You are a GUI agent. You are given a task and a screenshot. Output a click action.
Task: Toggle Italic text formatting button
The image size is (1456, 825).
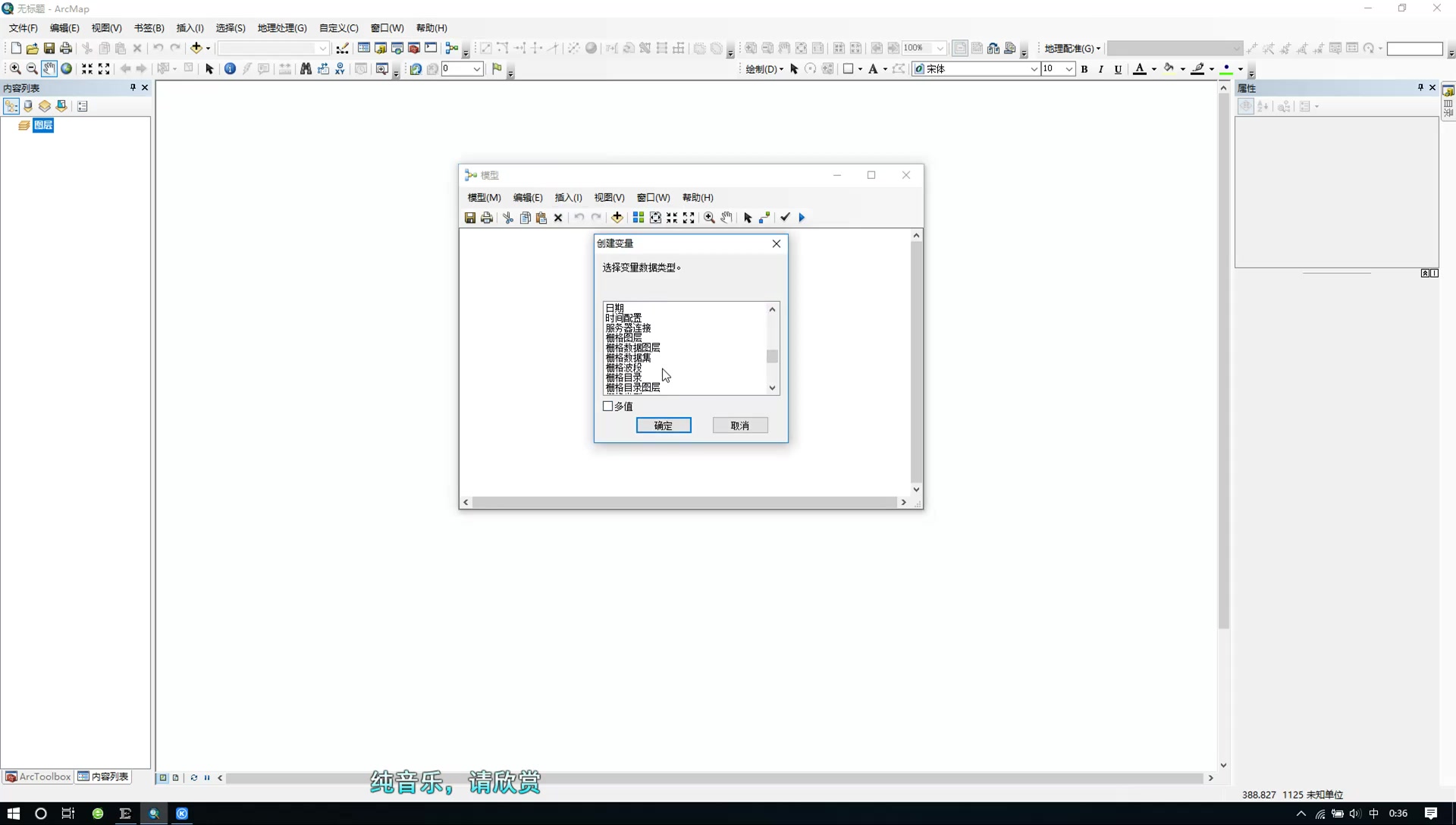(x=1101, y=69)
